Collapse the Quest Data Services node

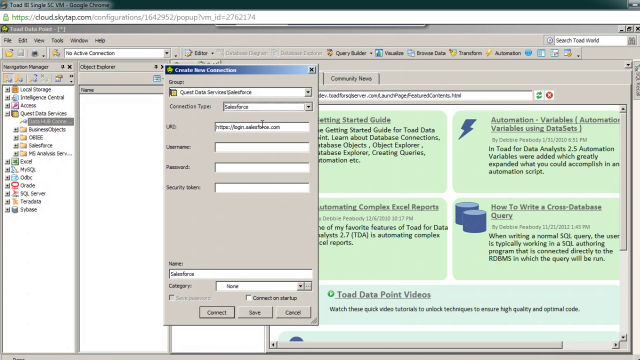[x=7, y=113]
